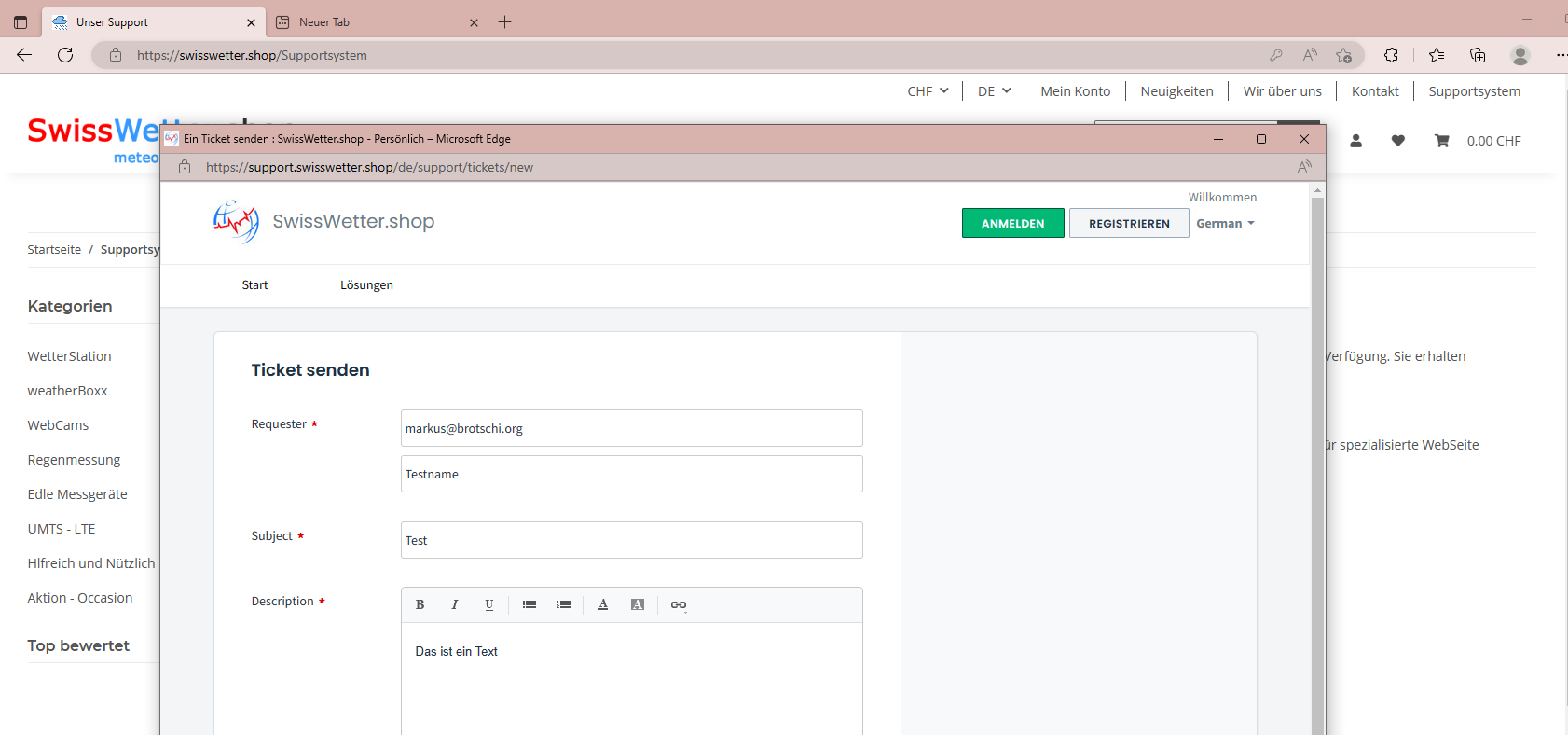
Task: Open Regenmessung category
Action: pos(74,460)
